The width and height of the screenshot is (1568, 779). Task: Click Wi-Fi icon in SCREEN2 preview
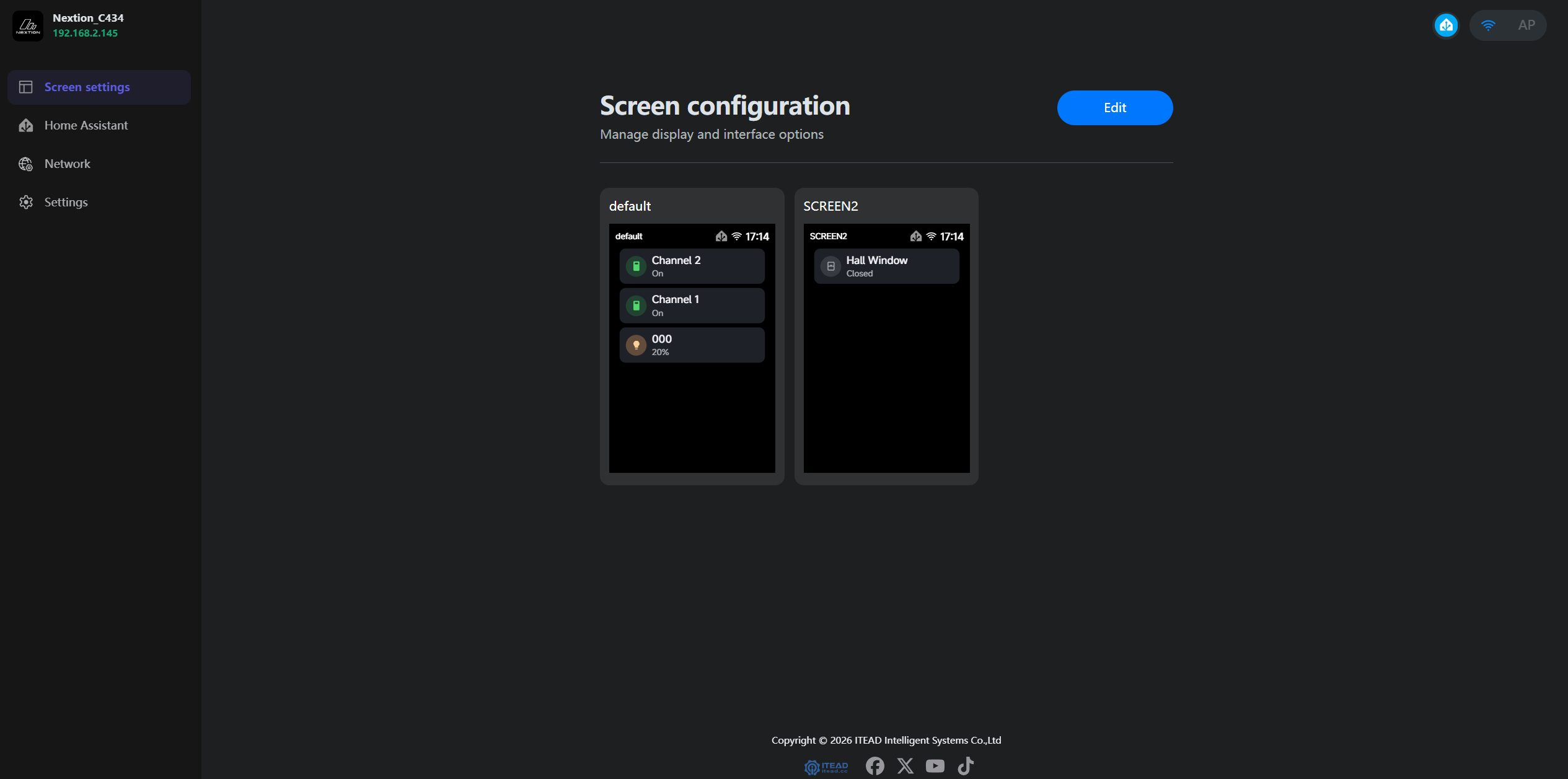coord(931,236)
